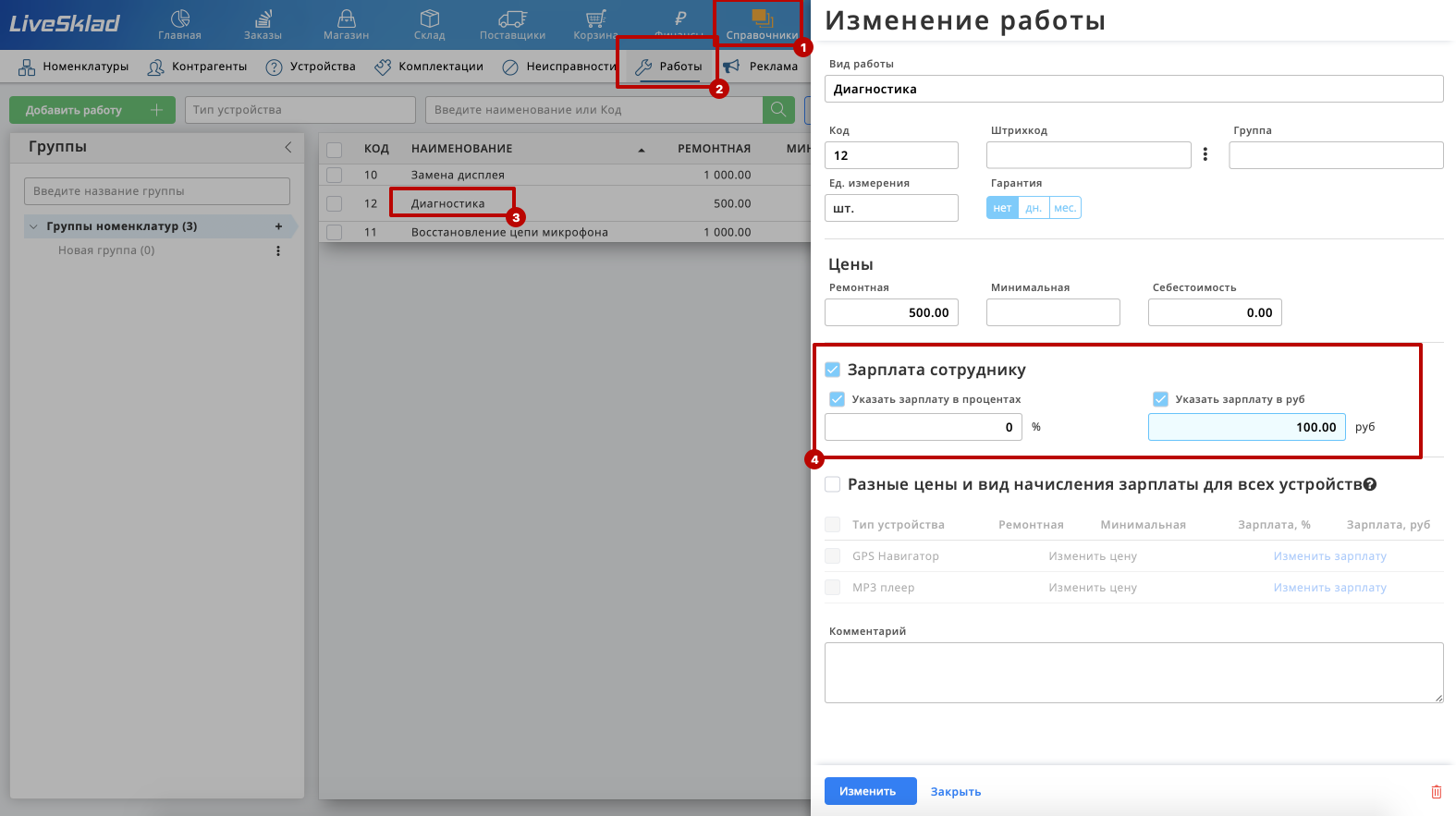Open the Справочники section icon
This screenshot has width=1456, height=816.
762,18
